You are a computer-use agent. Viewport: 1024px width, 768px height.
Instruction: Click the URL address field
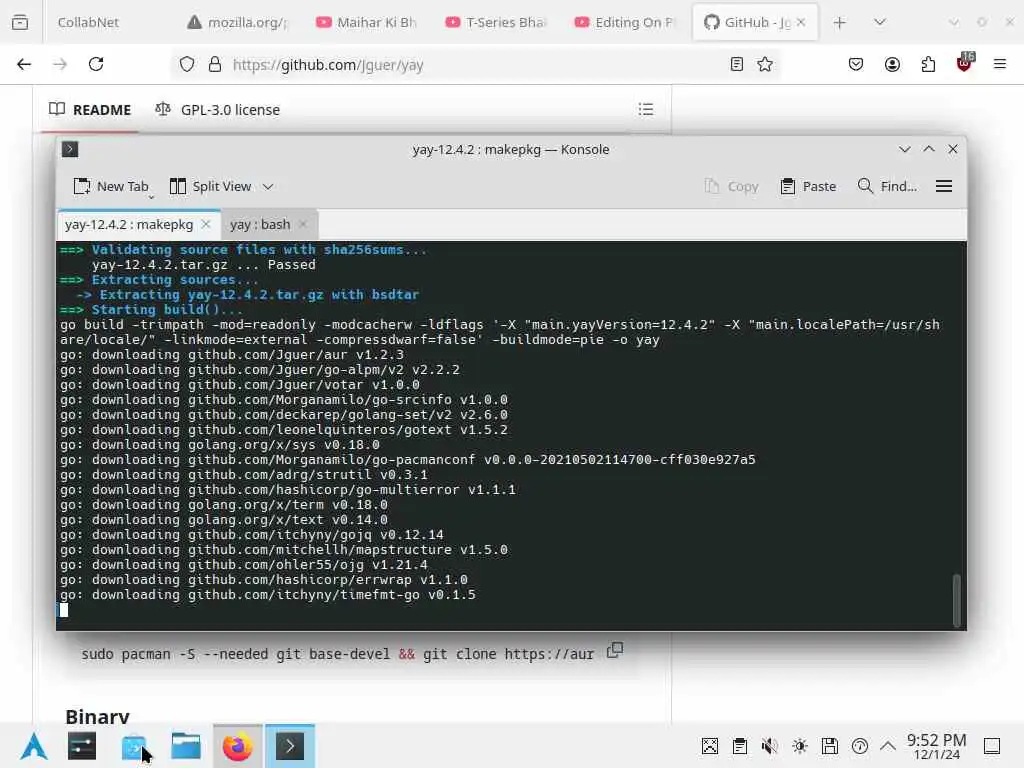tap(477, 65)
